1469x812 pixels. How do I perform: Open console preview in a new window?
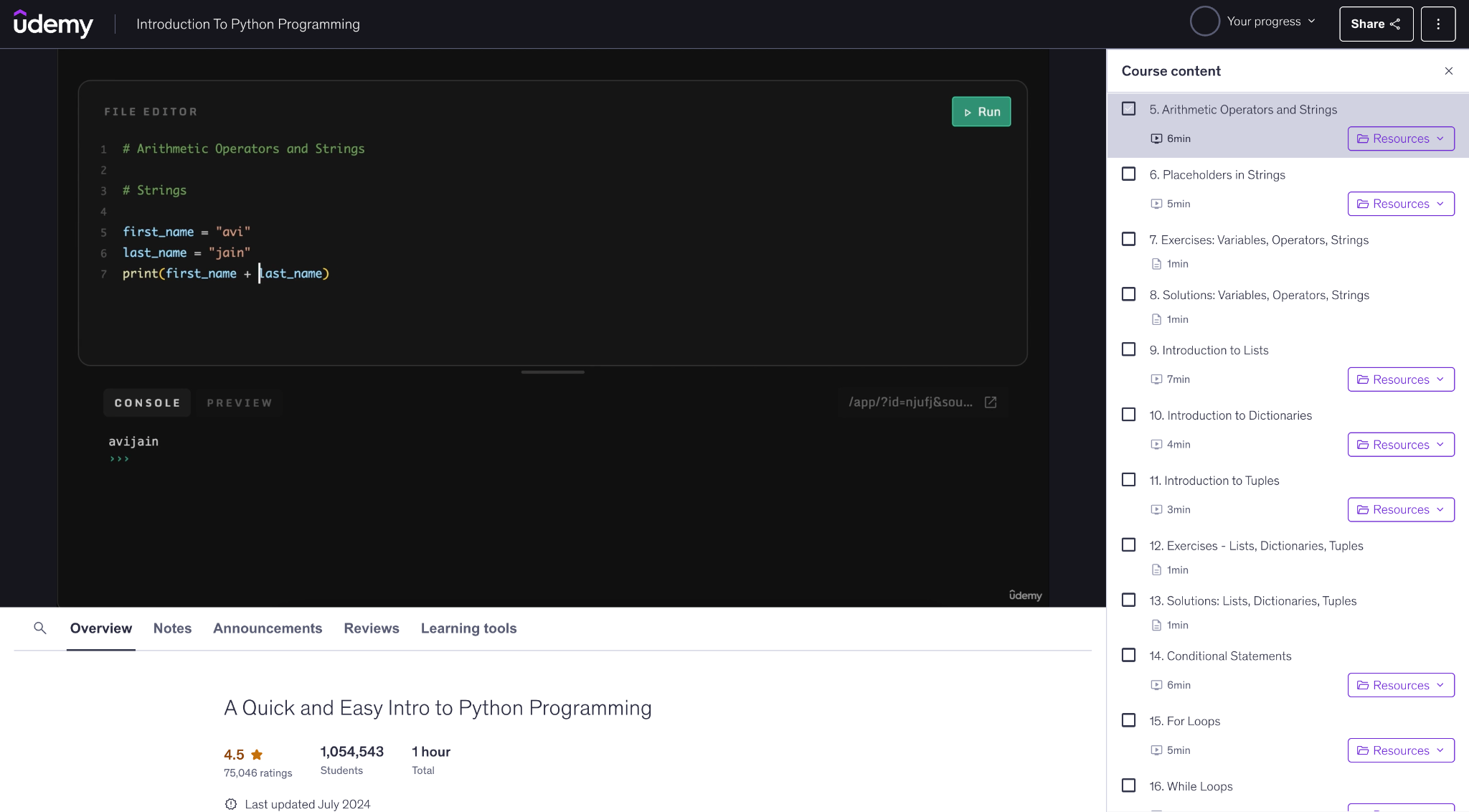(990, 402)
